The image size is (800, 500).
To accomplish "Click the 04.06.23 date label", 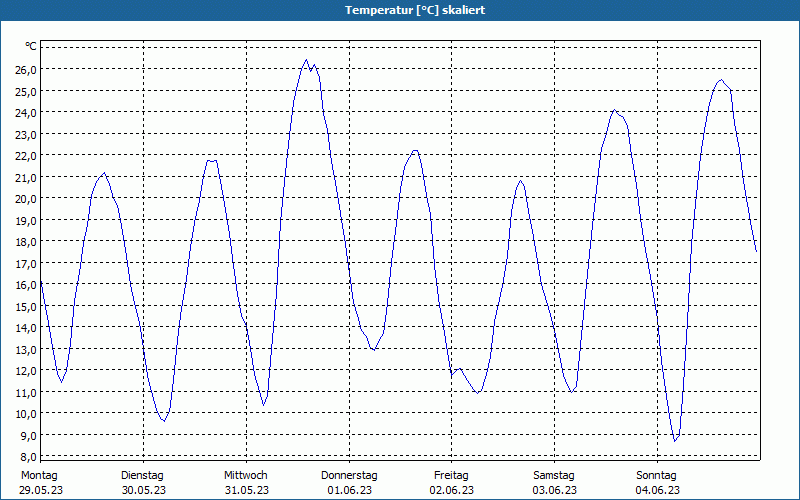I will click(x=658, y=490).
